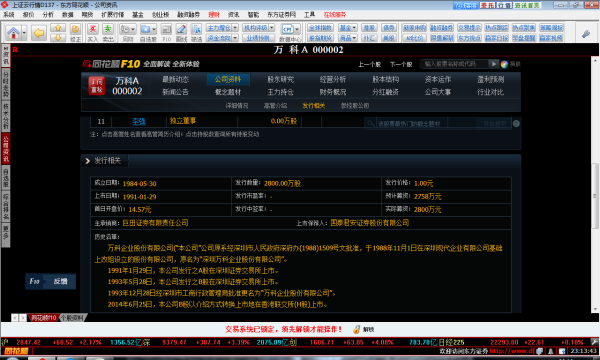The height and width of the screenshot is (360, 600).
Task: Expand the home button dropdown arrow
Action: click(x=24, y=33)
